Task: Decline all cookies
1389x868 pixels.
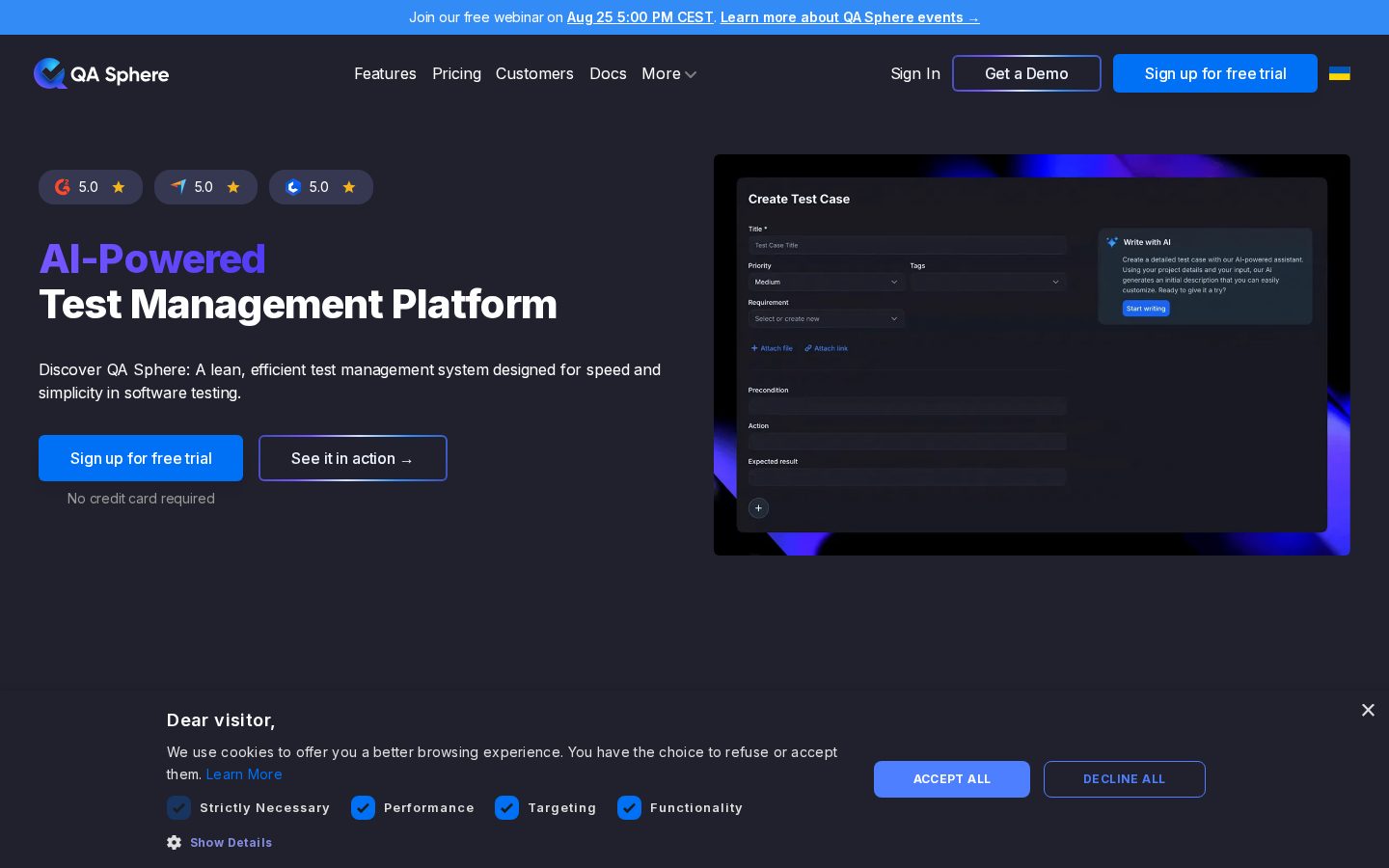Action: tap(1125, 779)
